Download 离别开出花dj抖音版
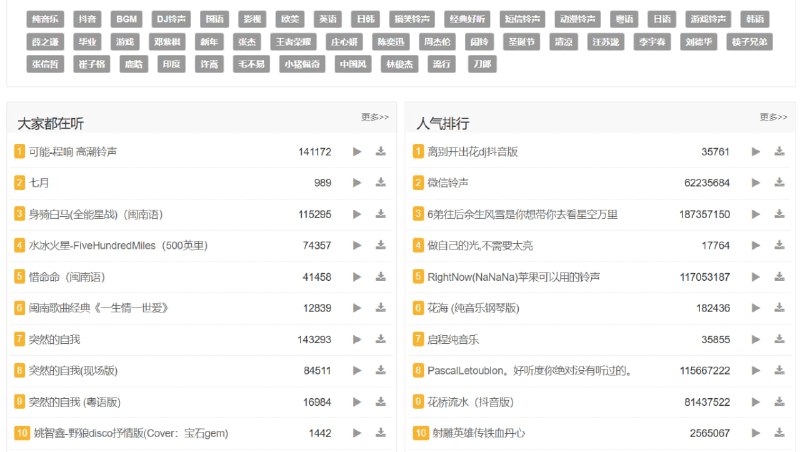 tap(779, 152)
